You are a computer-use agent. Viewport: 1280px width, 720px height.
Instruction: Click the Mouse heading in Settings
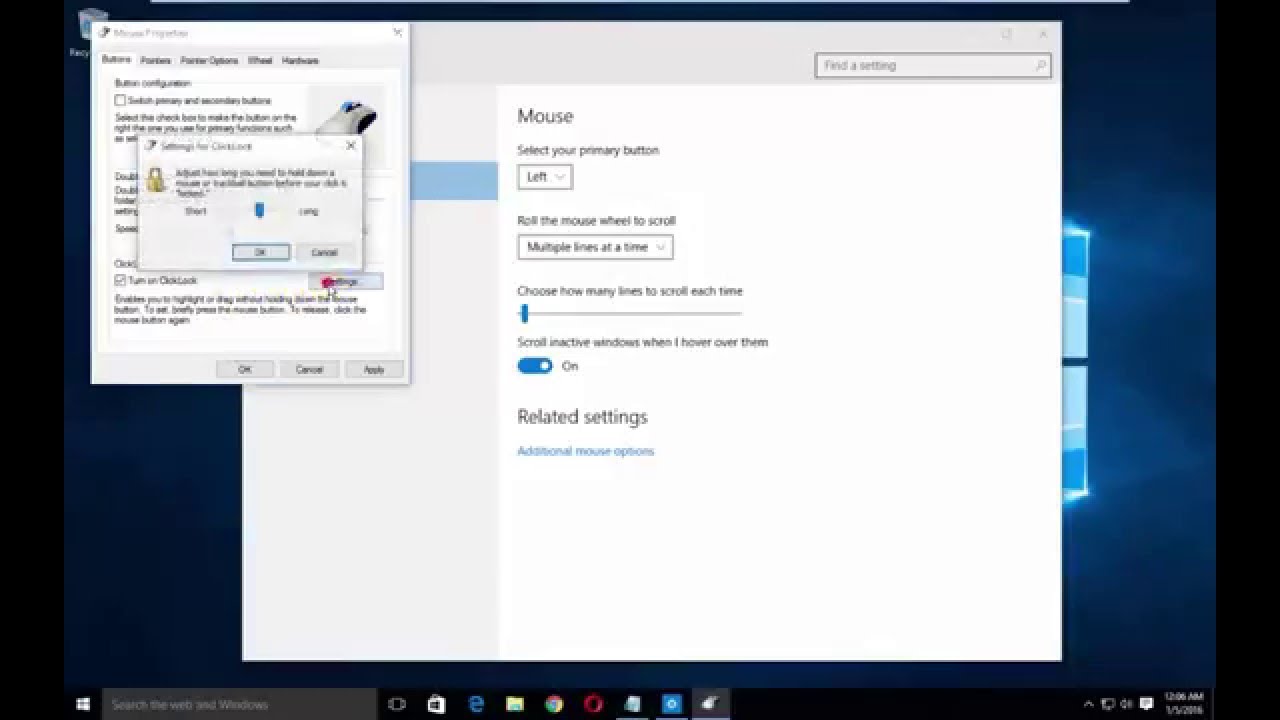(x=545, y=116)
